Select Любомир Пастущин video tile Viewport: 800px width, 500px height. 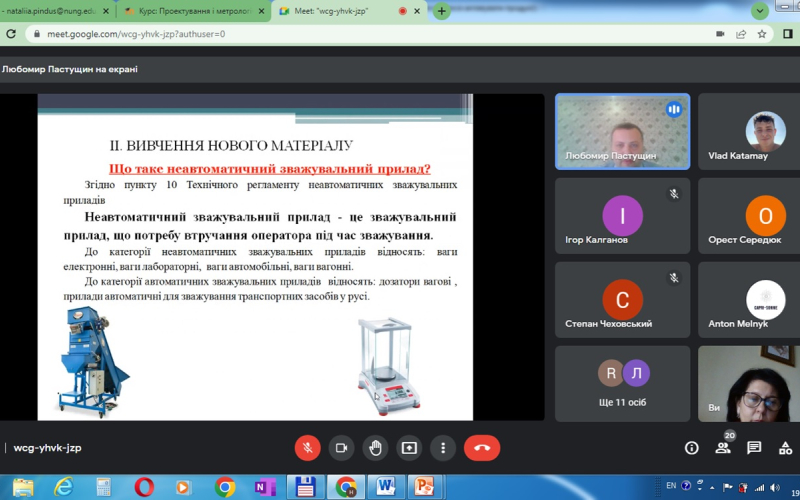tap(622, 131)
